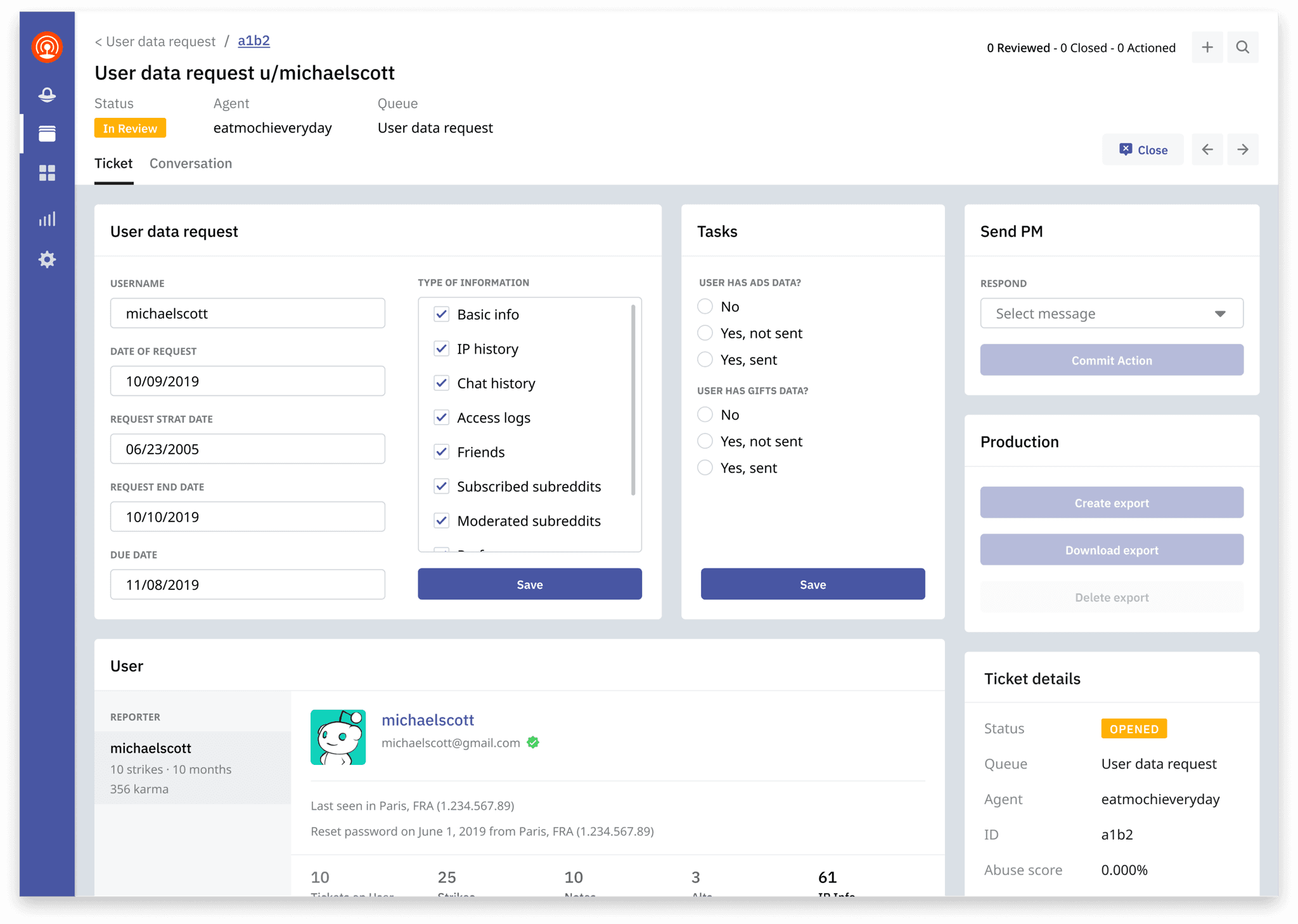Click the '0 Reviewed - 0 Closed - 0 Actioned' counter
This screenshot has width=1298, height=924.
coord(1081,48)
